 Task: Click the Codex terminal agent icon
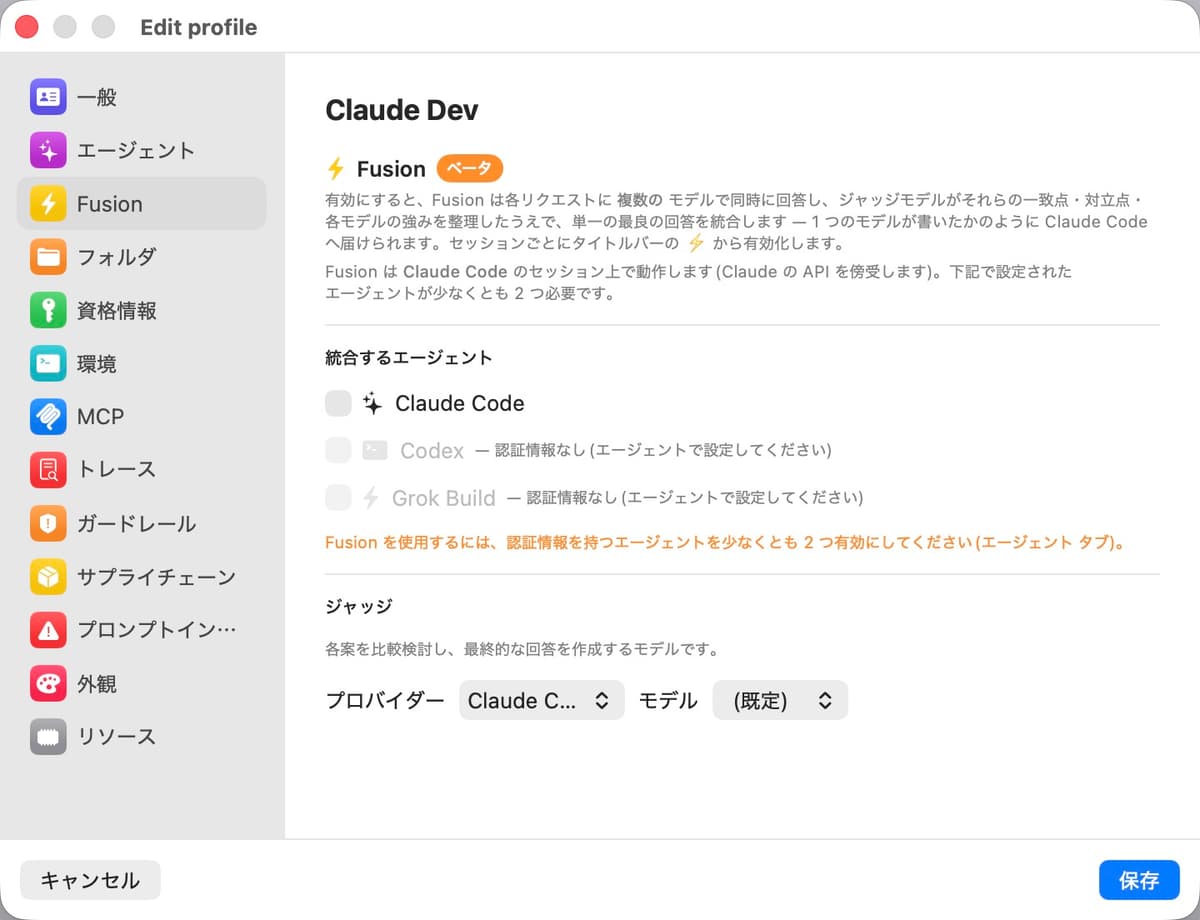pos(375,450)
